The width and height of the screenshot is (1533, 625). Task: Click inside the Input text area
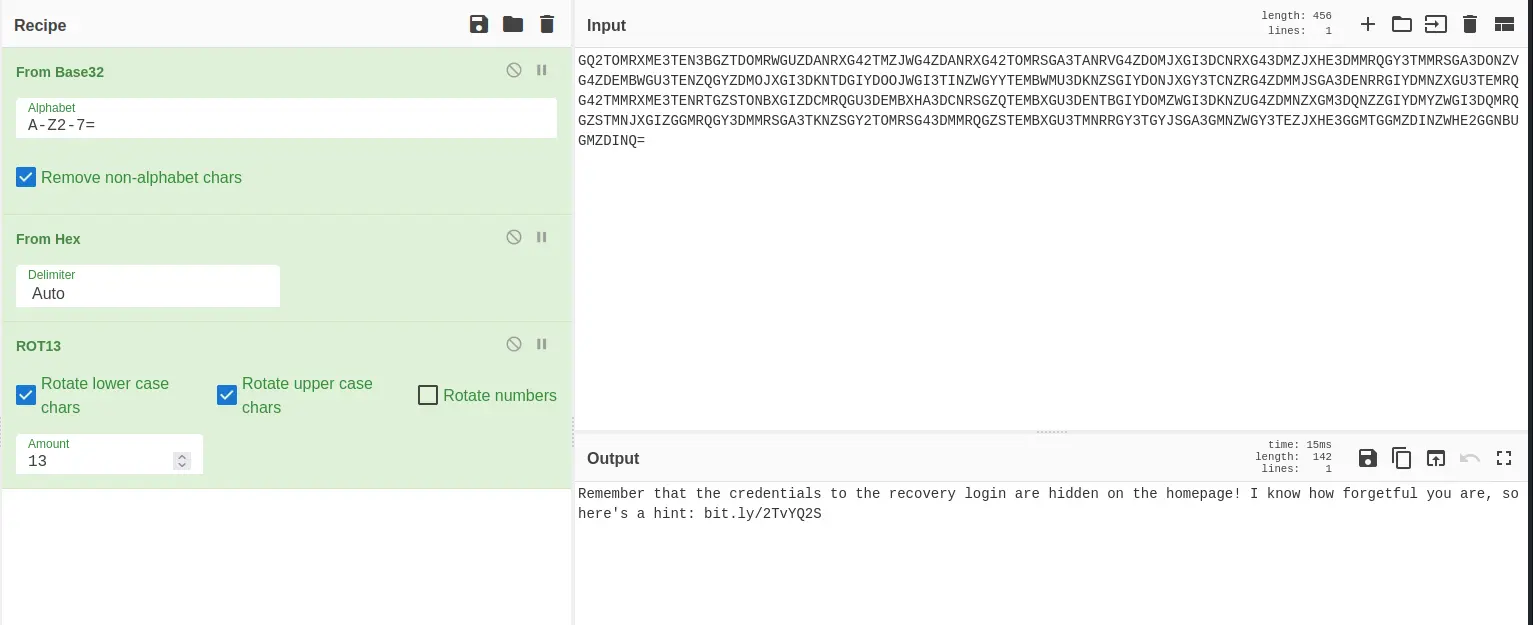pyautogui.click(x=1052, y=240)
